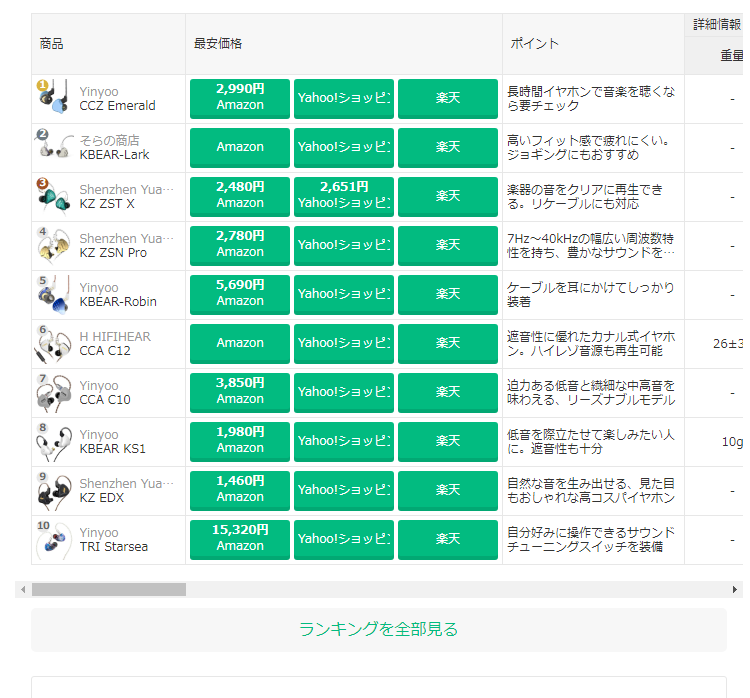The image size is (750, 698).
Task: Open Yahoo shopping for KBEAR KS1
Action: coord(343,442)
